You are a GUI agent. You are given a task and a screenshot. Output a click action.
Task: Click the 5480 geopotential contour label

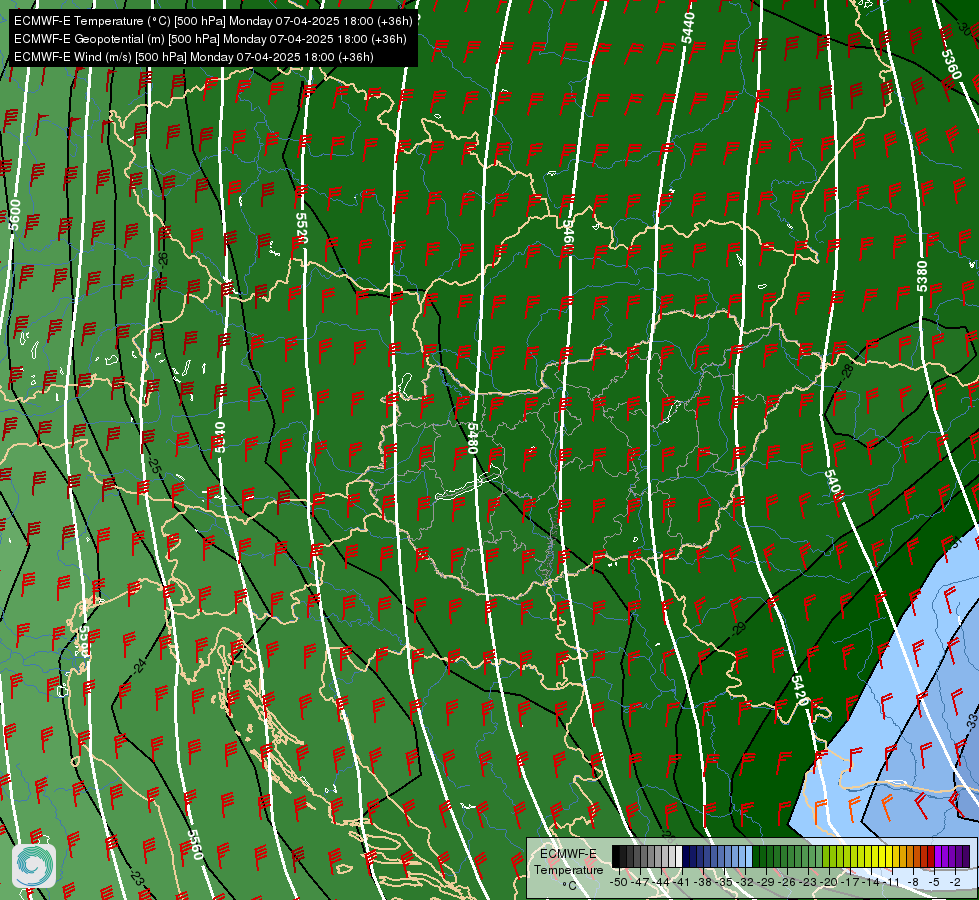pos(473,438)
